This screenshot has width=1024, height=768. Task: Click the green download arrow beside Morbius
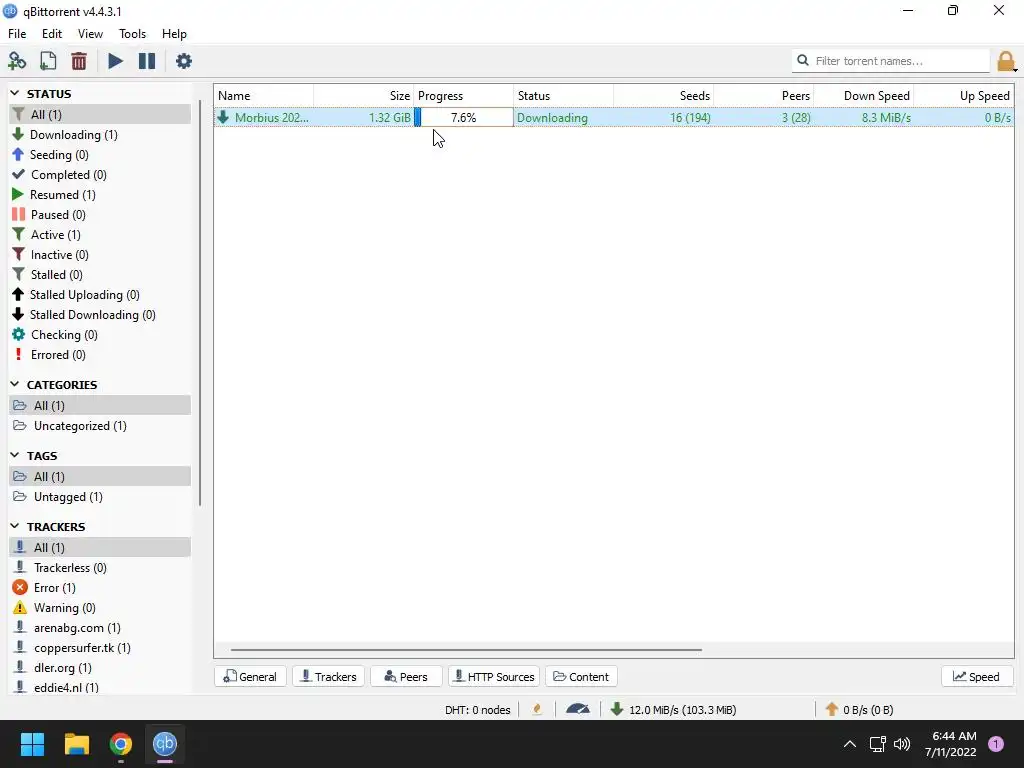tap(223, 117)
